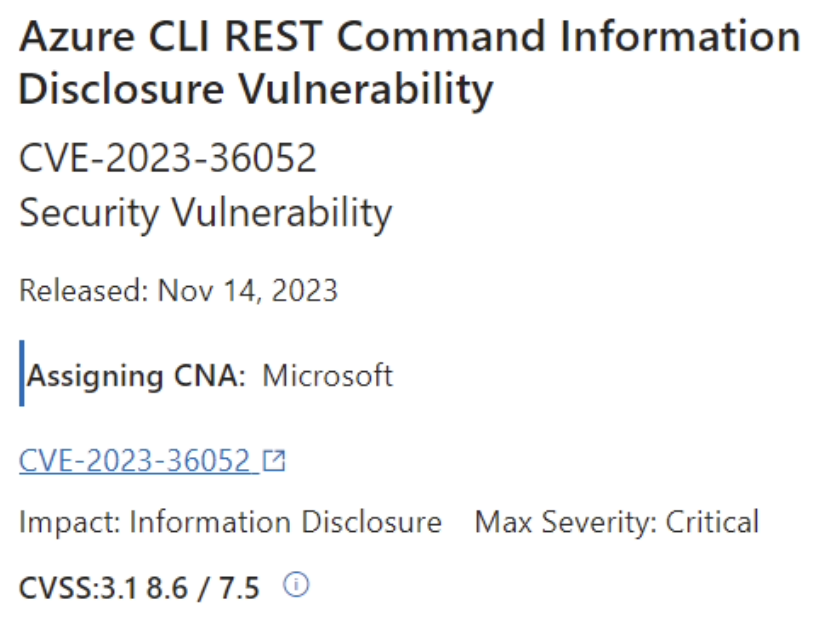Image resolution: width=830 pixels, height=626 pixels.
Task: Open the CVE-2023-36052 hyperlink
Action: pyautogui.click(x=134, y=460)
